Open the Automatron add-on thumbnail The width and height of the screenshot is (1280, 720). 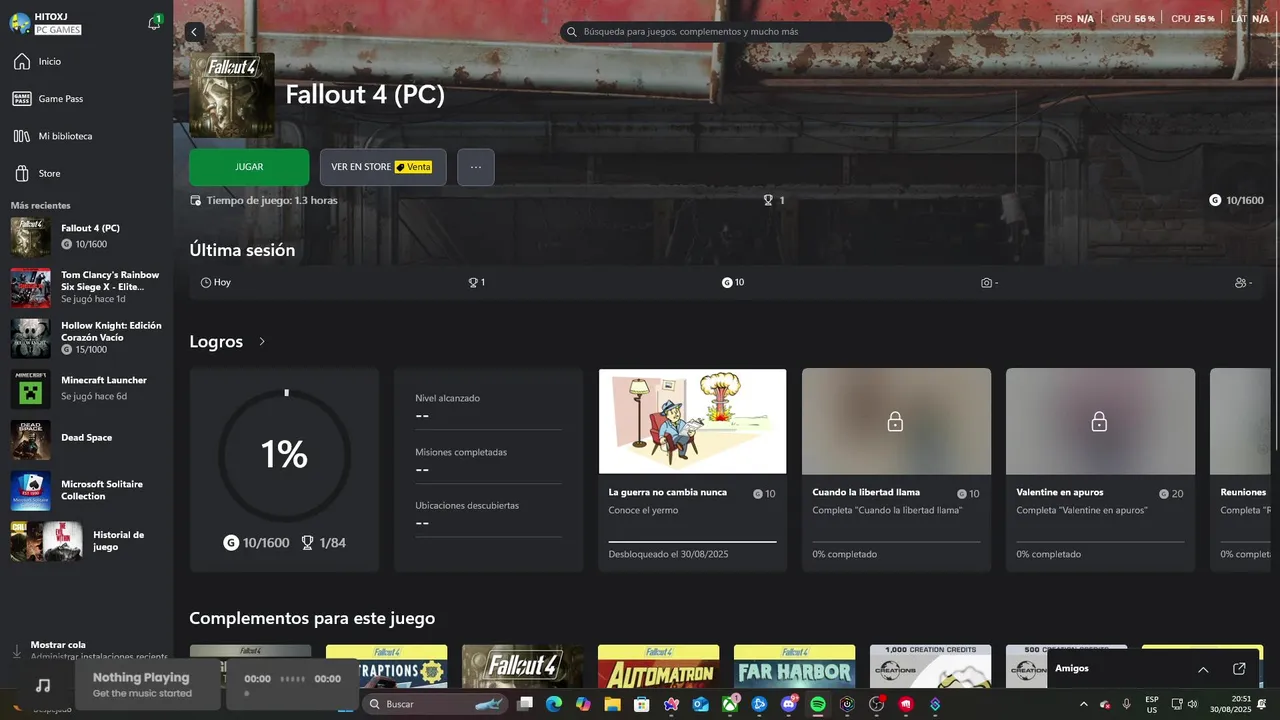click(x=658, y=666)
